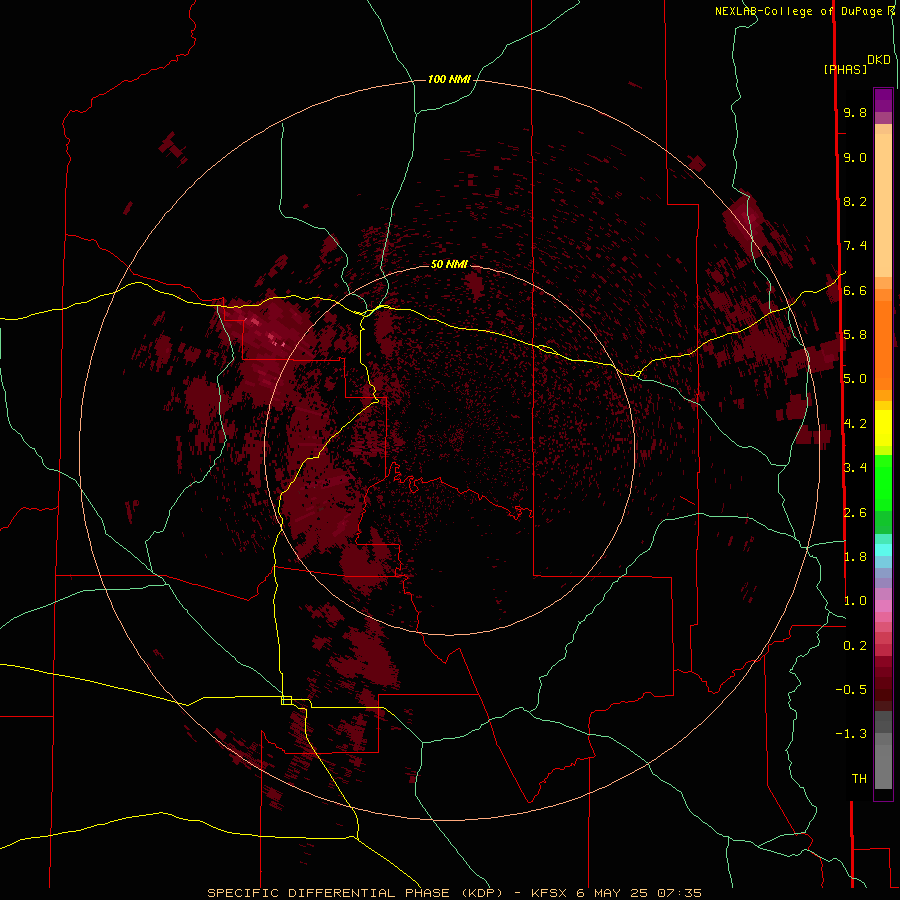Click the 6 MAY 25 date text
Screen dimensions: 900x900
[612, 893]
